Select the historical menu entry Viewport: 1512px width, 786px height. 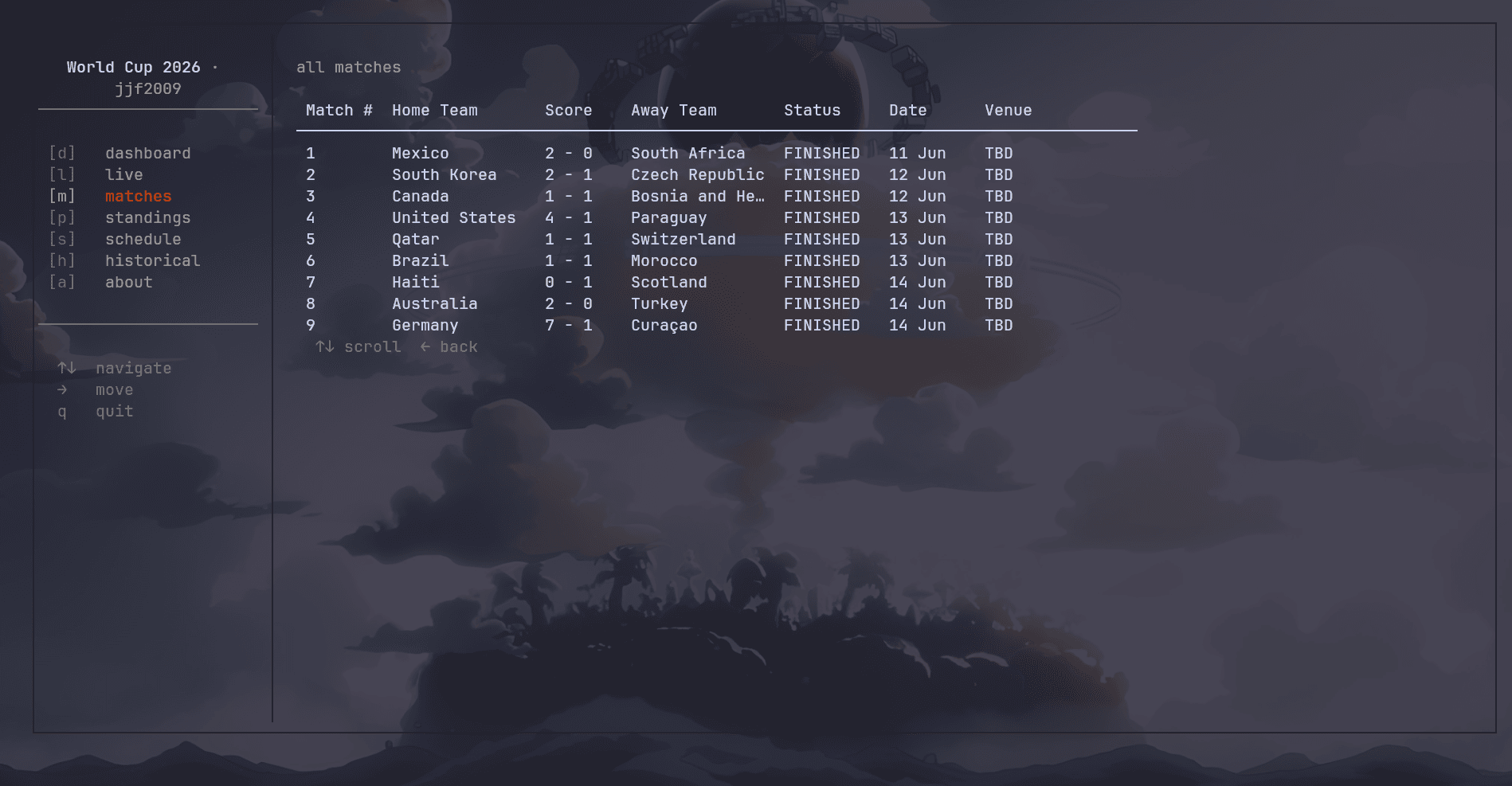tap(152, 260)
